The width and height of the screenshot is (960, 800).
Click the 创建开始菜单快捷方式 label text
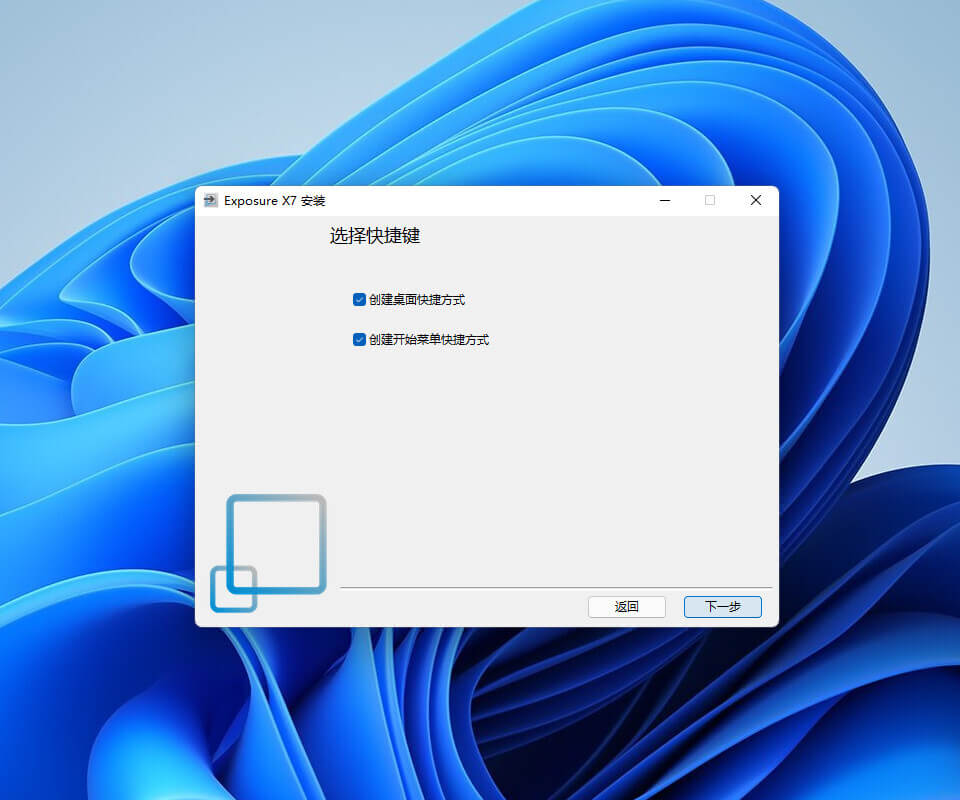[428, 339]
